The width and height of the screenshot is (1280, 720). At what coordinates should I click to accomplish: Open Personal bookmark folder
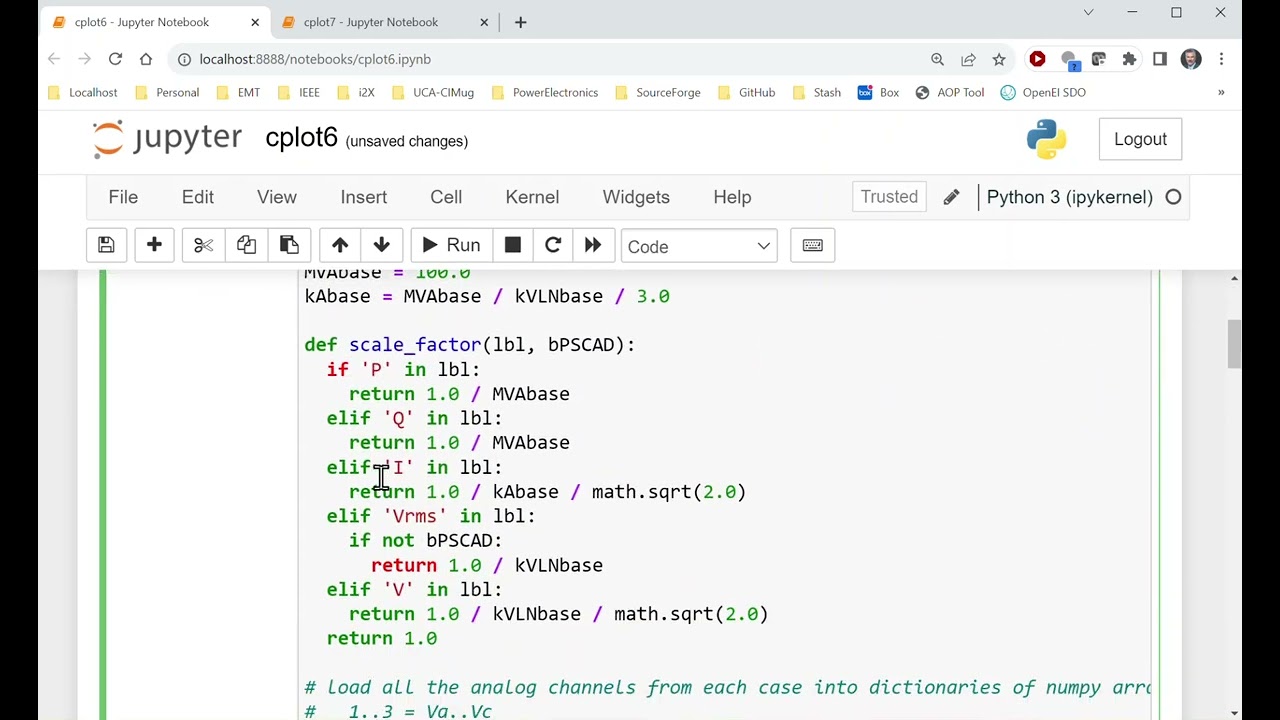[x=166, y=92]
